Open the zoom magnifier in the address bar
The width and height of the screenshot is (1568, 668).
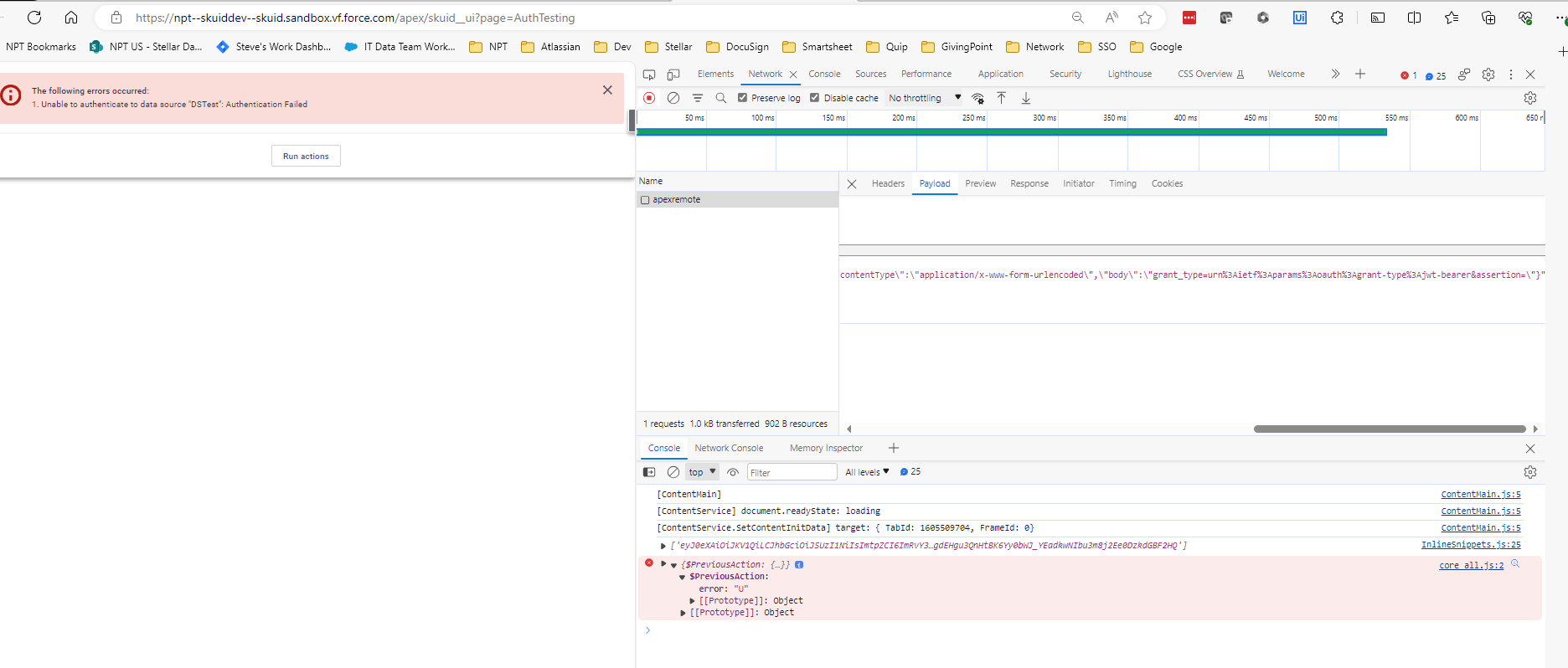(1078, 18)
